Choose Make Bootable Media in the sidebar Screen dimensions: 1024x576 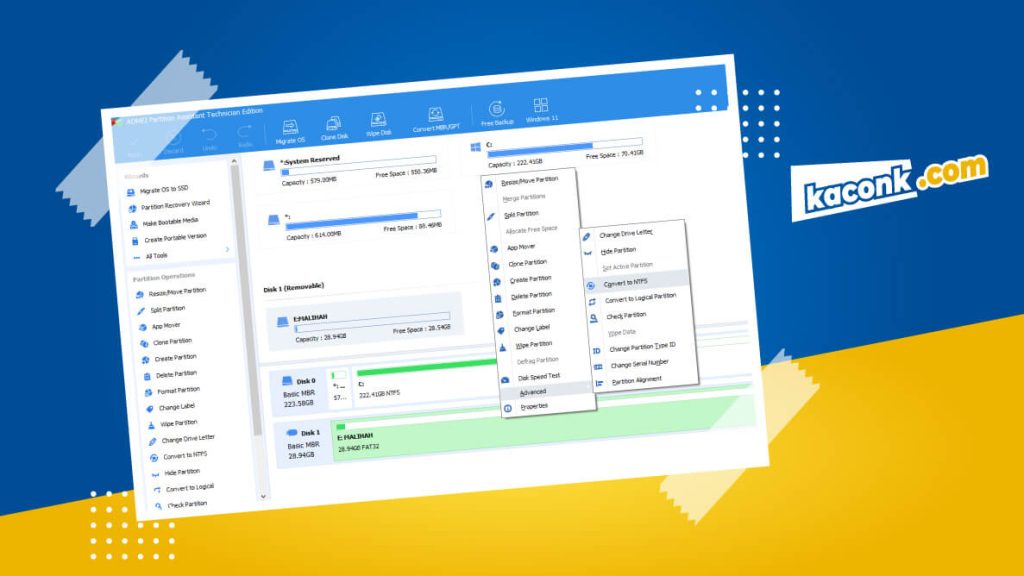pos(164,223)
